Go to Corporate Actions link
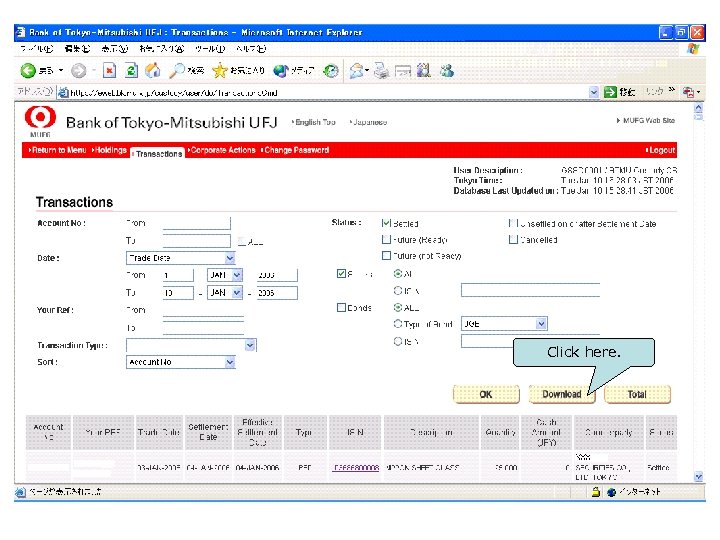 tap(222, 150)
